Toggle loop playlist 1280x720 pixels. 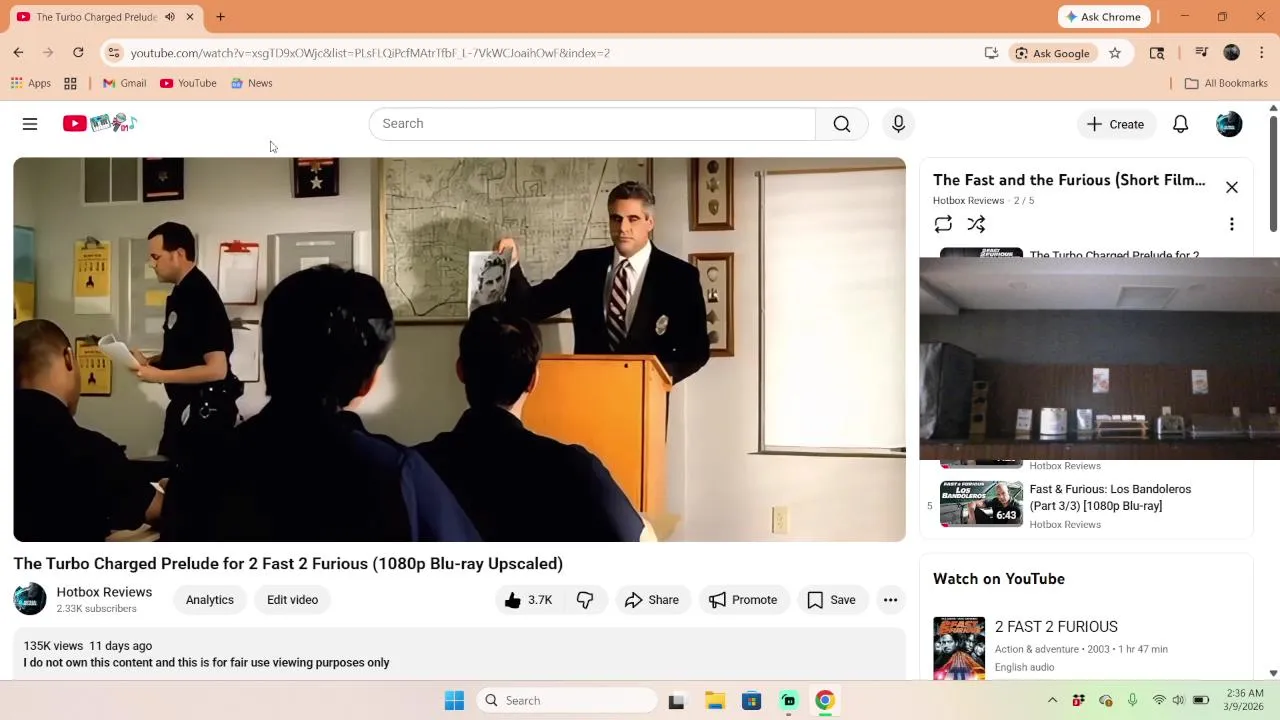point(943,224)
